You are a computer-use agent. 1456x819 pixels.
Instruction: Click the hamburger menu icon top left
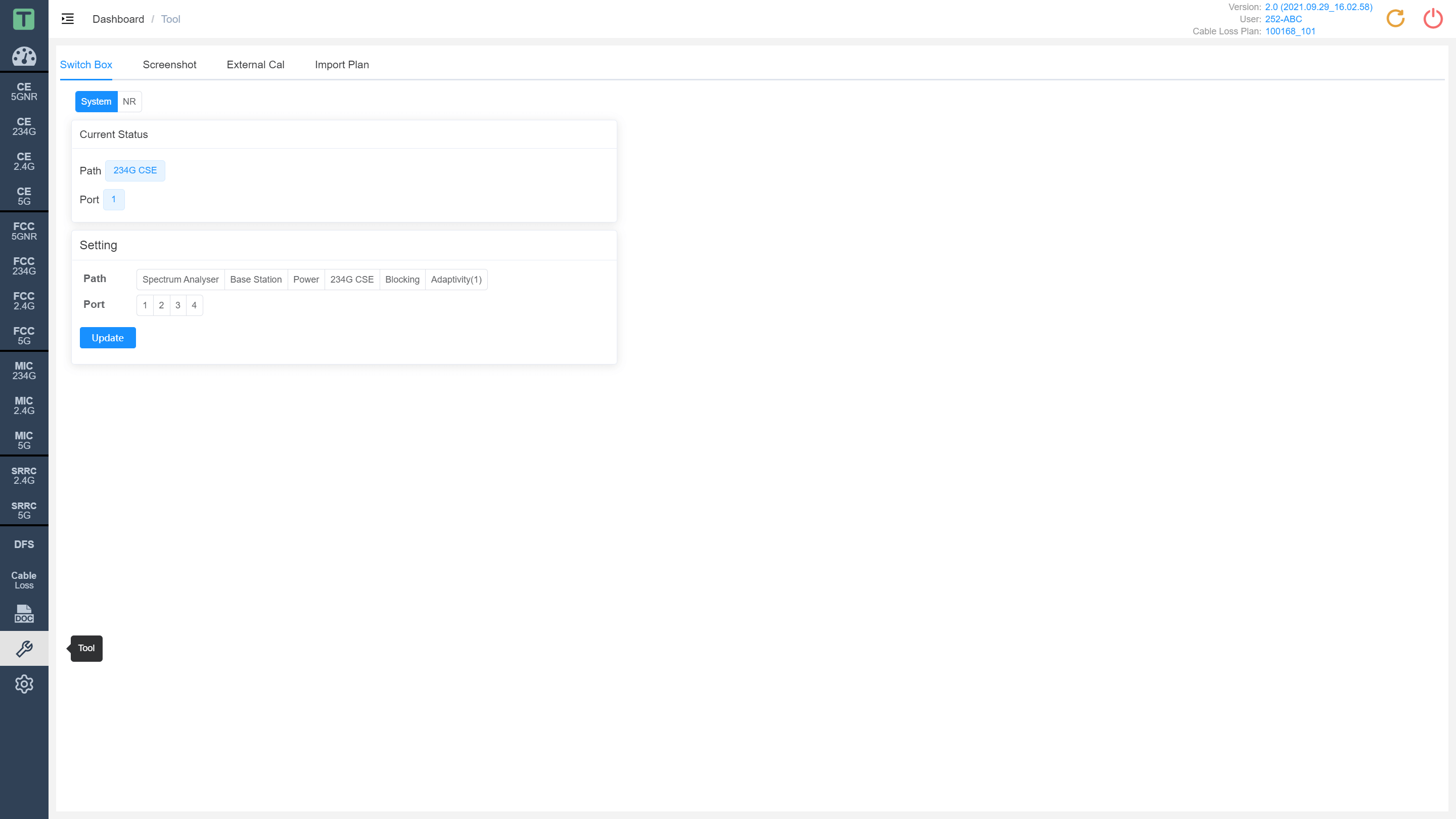[x=67, y=19]
